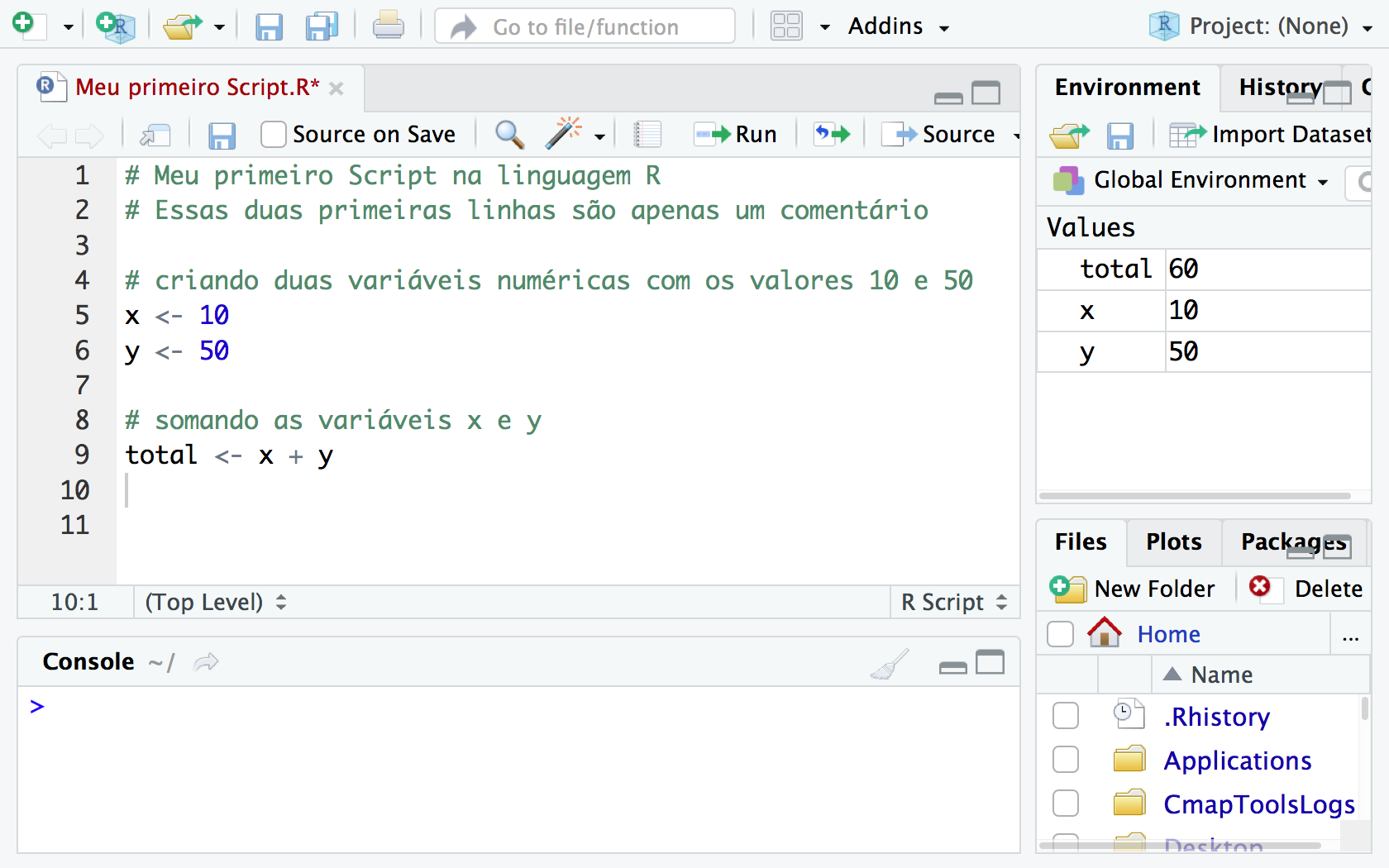
Task: Click the view current working directory arrow
Action: click(x=206, y=662)
